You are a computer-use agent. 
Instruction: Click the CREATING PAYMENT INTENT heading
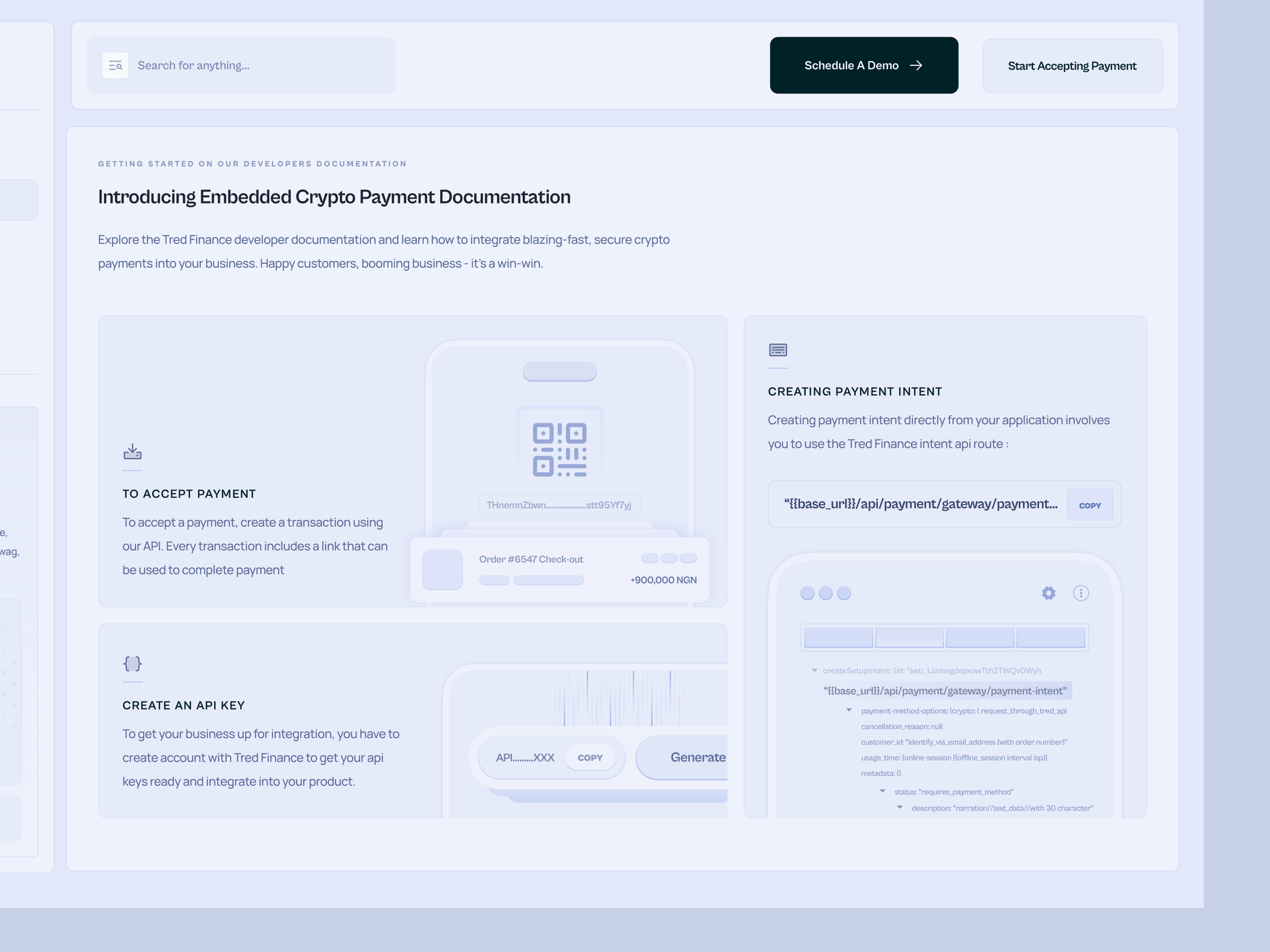pyautogui.click(x=855, y=391)
